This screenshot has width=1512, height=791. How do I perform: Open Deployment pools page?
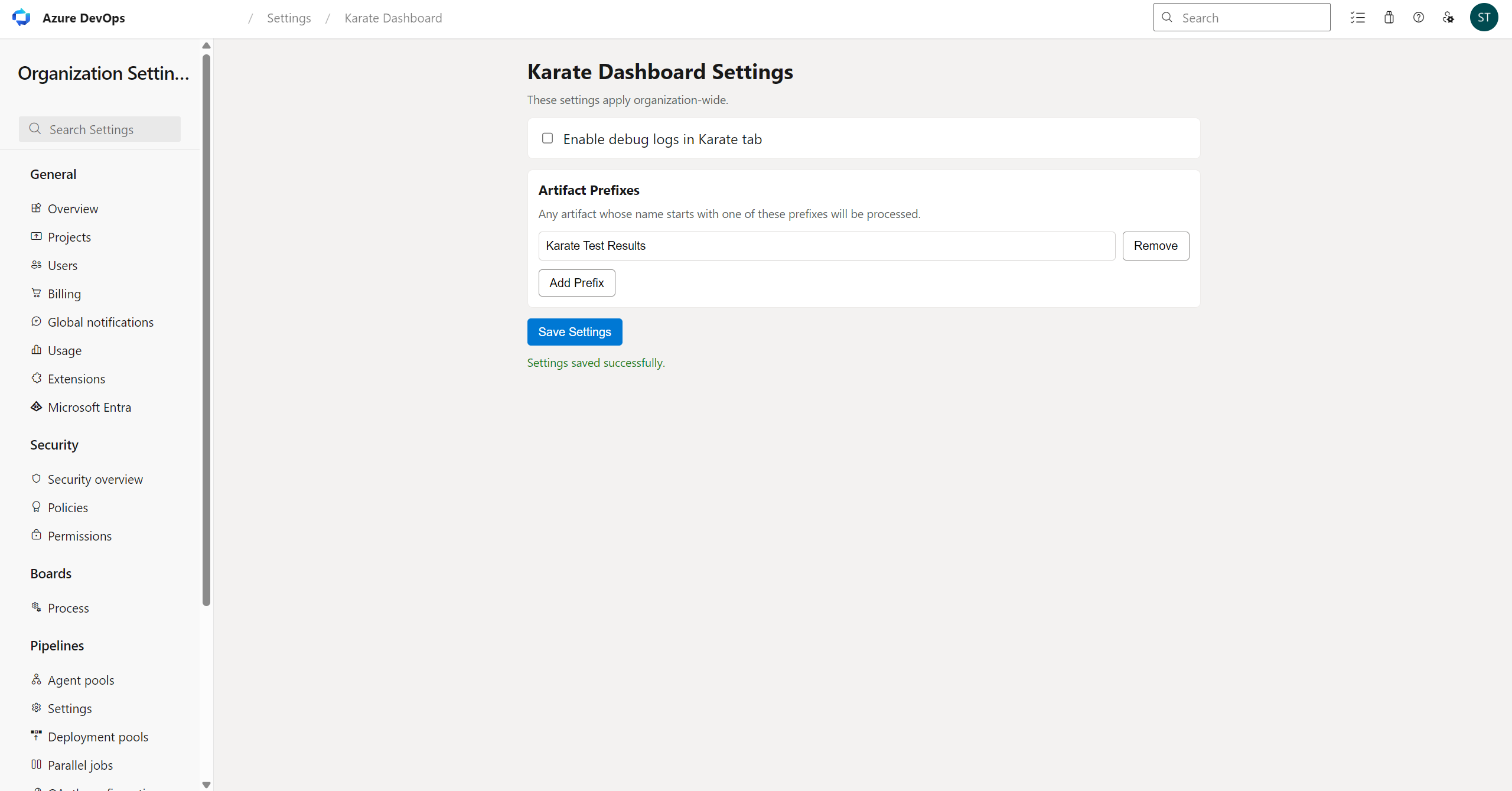(x=98, y=737)
